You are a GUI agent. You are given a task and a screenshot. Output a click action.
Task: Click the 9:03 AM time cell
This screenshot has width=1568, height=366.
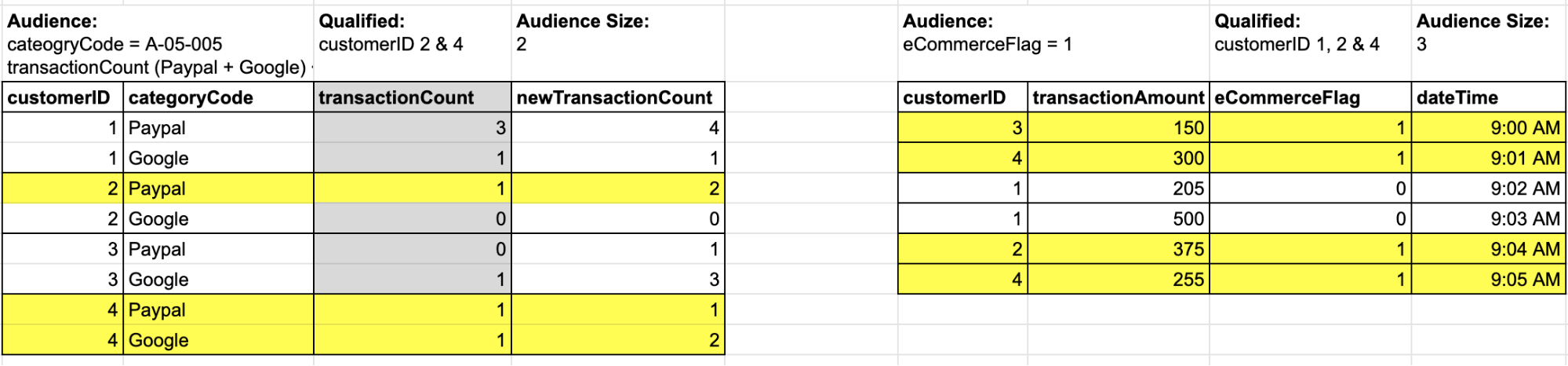(1488, 218)
